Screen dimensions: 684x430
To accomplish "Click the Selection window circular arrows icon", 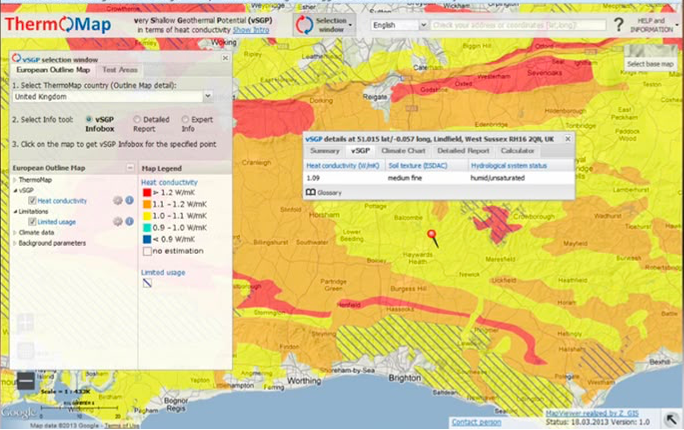I will 304,25.
